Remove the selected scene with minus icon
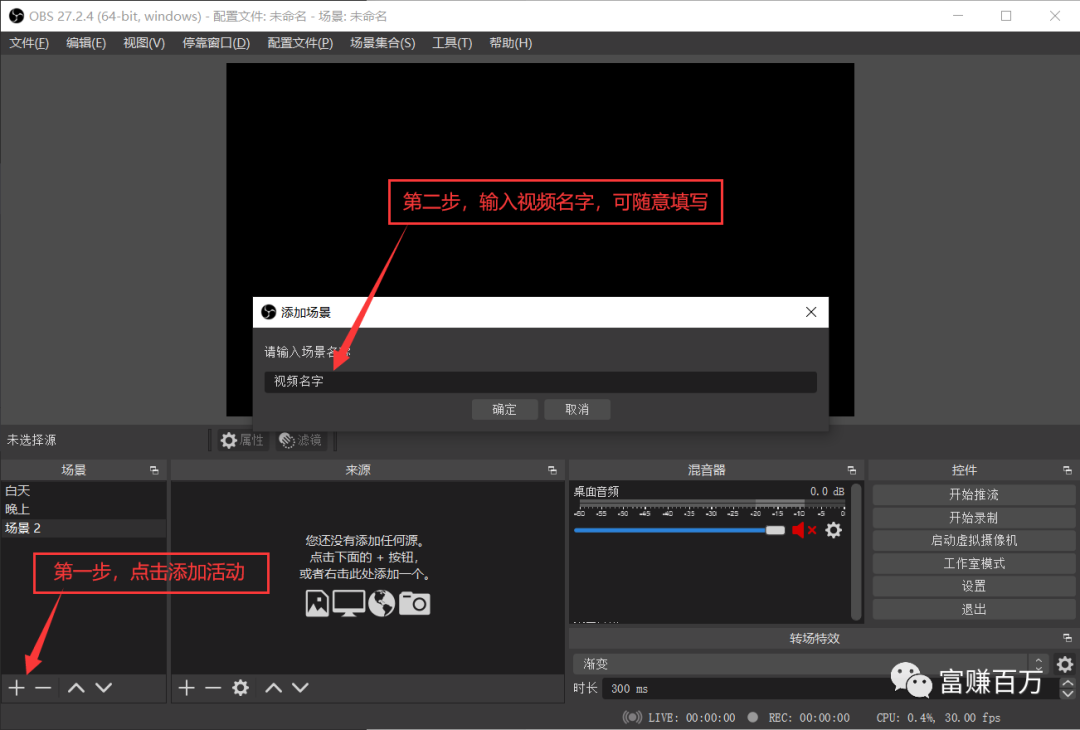The width and height of the screenshot is (1080, 730). 43,688
